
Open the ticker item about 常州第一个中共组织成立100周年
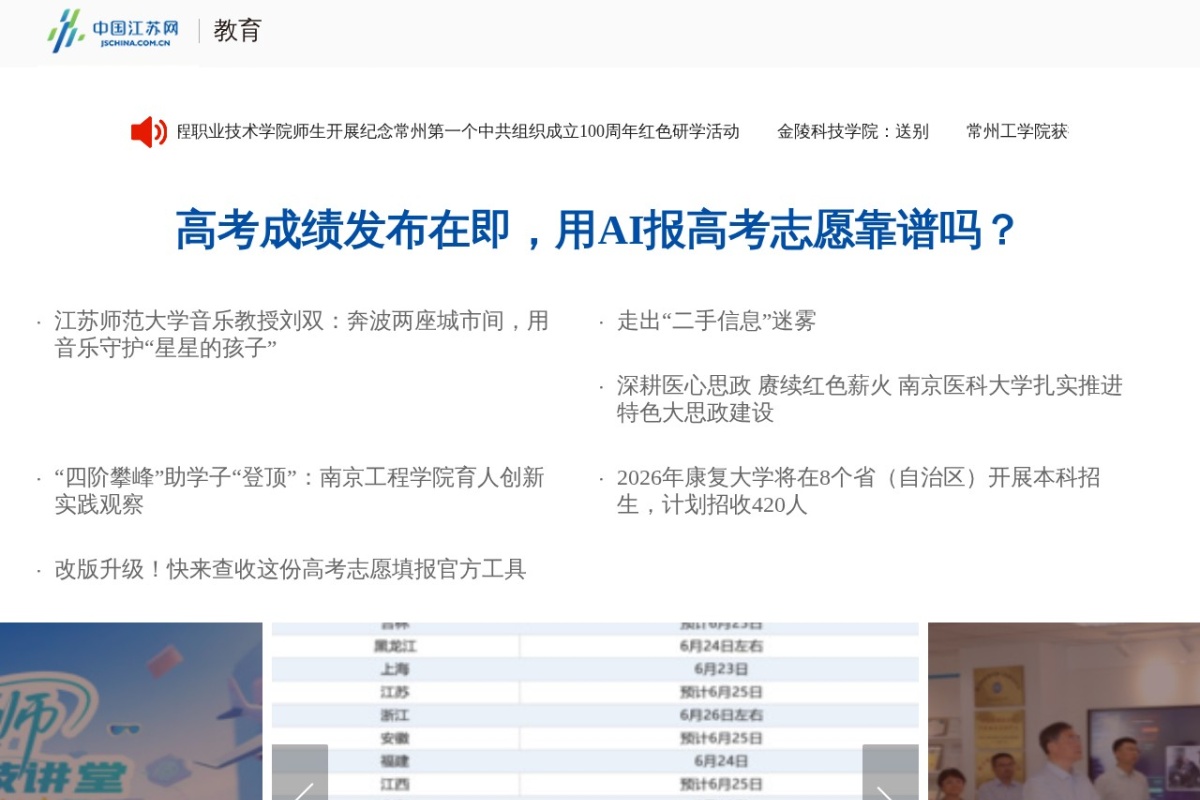(458, 131)
